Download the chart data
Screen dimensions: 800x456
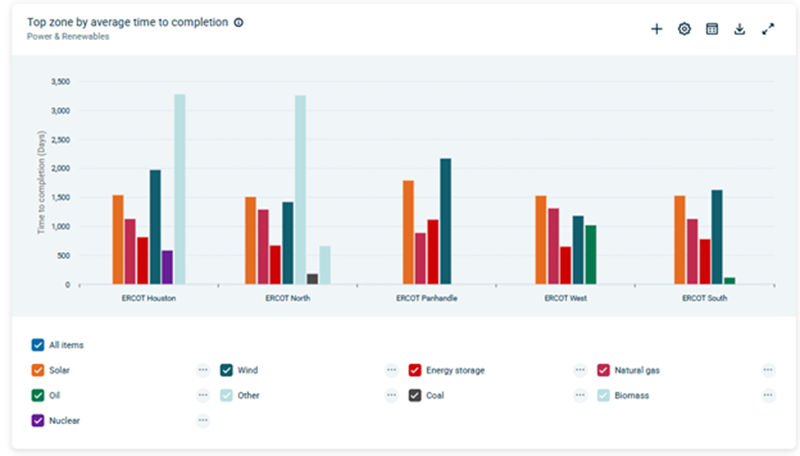click(740, 29)
